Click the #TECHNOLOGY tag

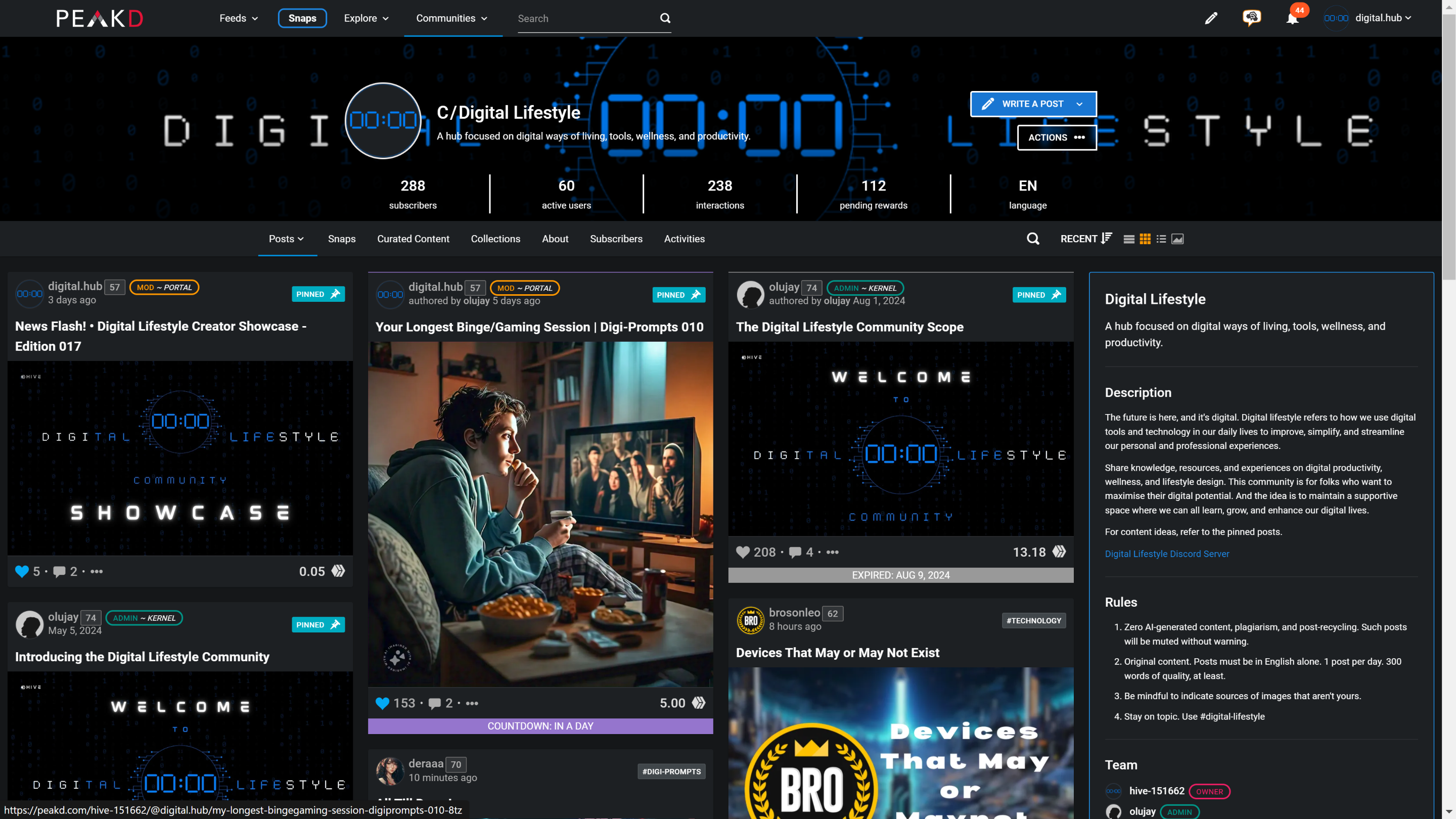pyautogui.click(x=1034, y=621)
